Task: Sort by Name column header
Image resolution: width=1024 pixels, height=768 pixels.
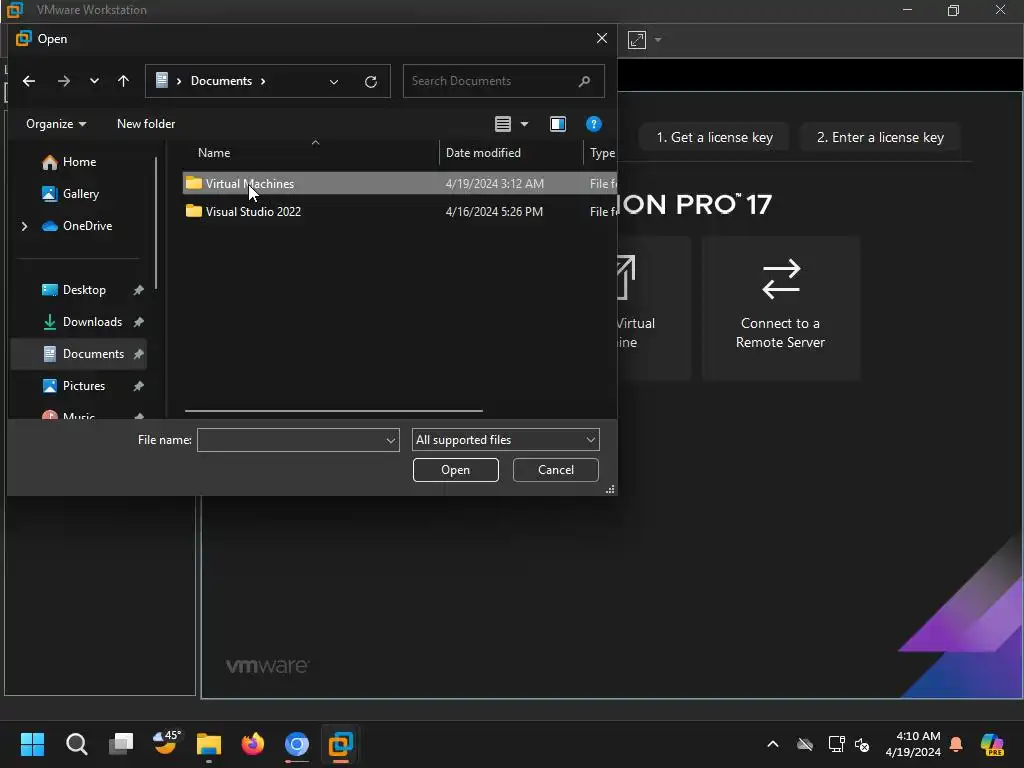Action: [x=214, y=153]
